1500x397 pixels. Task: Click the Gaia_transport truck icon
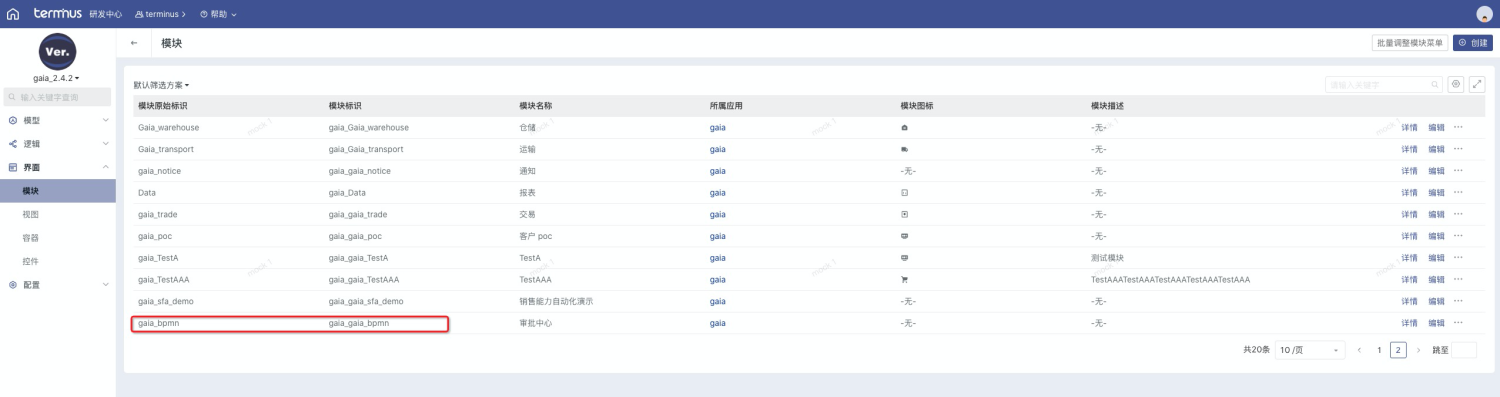pyautogui.click(x=904, y=149)
